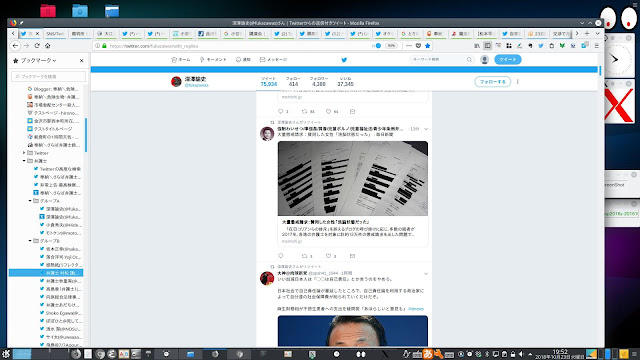This screenshot has width=640, height=360.
Task: Click the blue Twitter extension icon in toolbar
Action: (541, 46)
